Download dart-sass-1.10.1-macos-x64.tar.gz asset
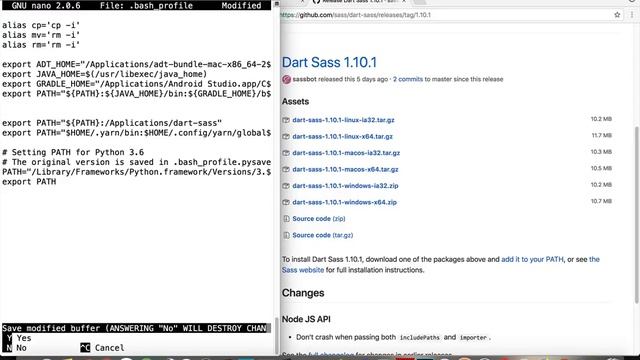 (x=345, y=169)
